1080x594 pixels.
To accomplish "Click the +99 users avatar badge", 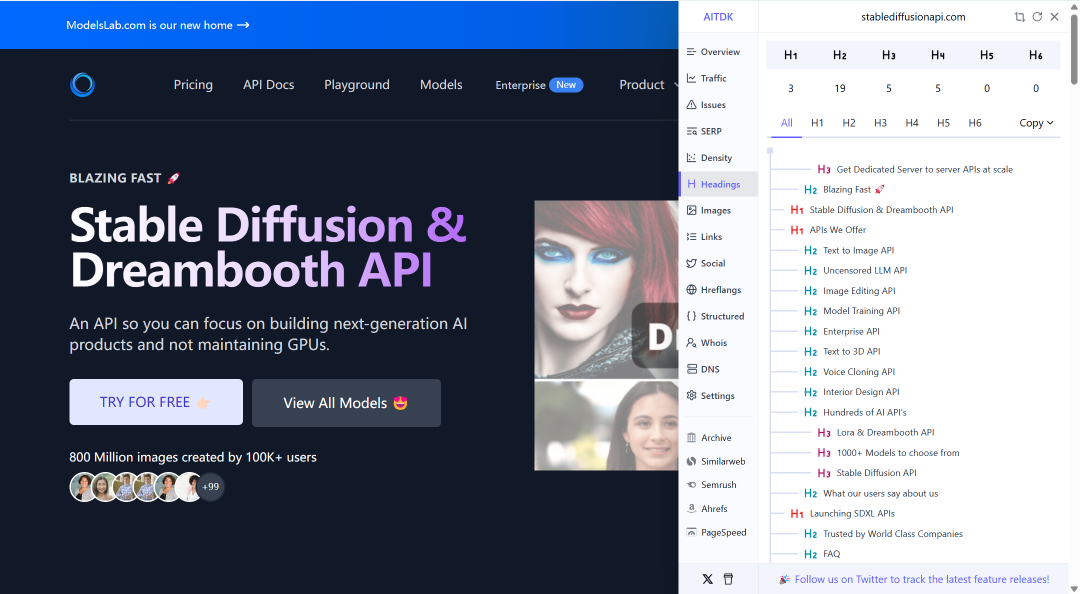I will click(210, 487).
